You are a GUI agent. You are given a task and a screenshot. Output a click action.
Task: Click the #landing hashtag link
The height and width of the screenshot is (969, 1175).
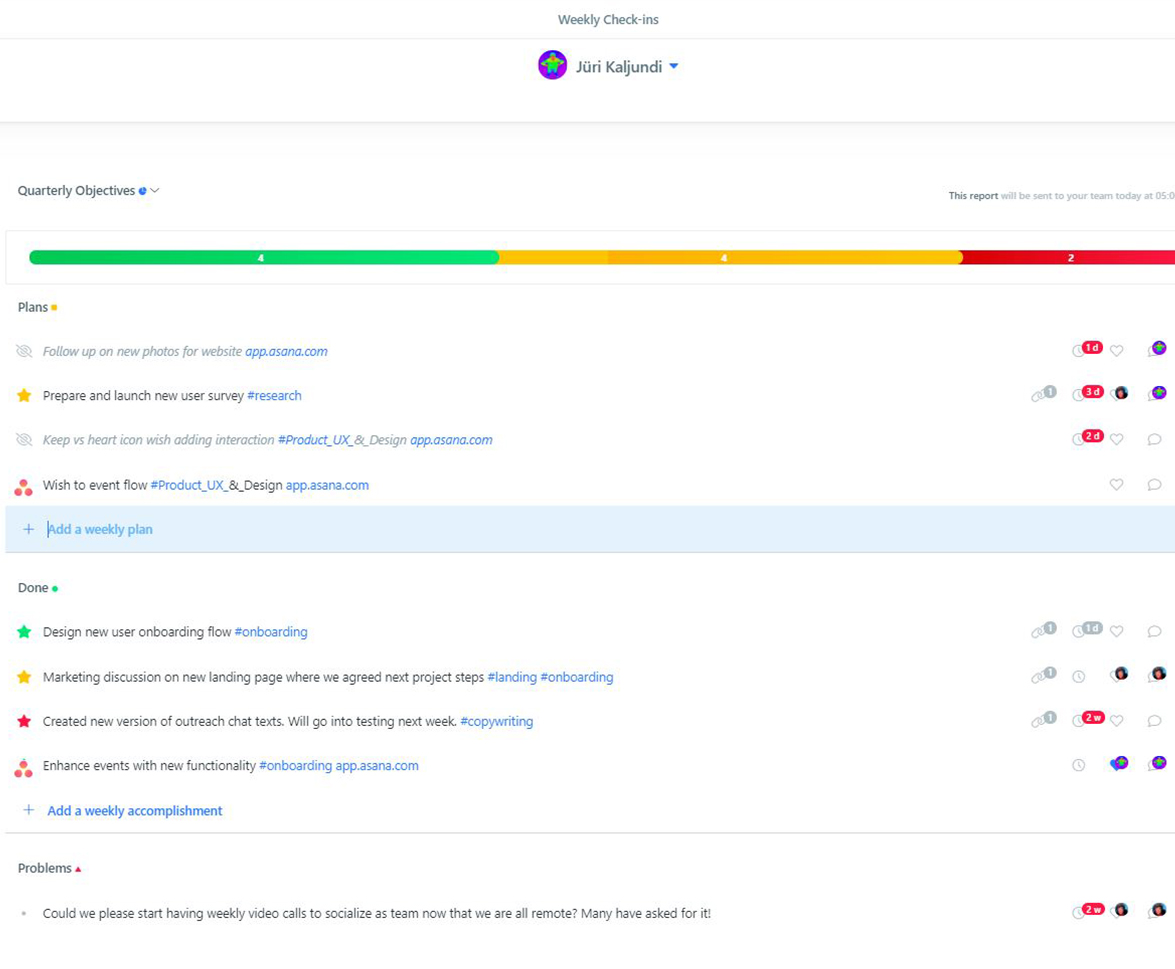click(512, 677)
